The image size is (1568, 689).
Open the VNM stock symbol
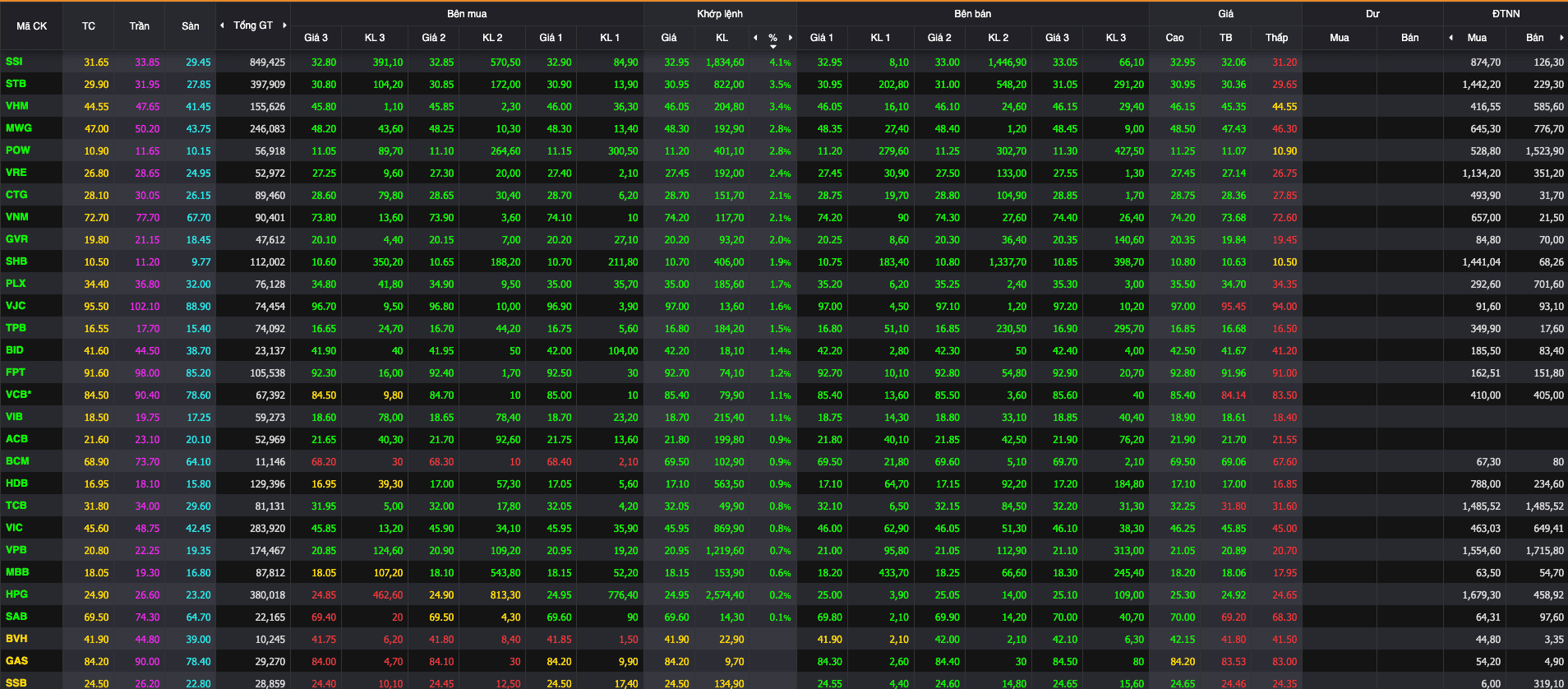coord(16,217)
